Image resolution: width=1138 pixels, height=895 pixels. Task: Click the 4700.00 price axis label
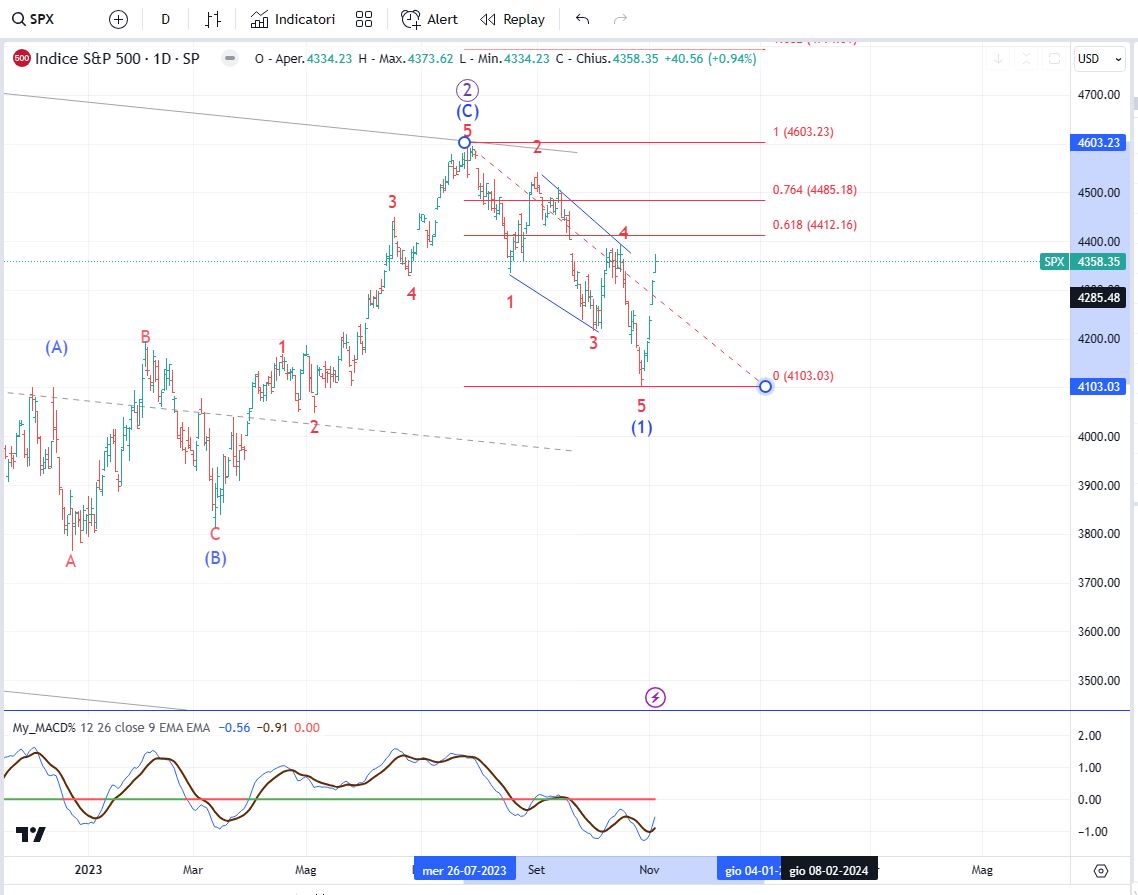click(1099, 95)
